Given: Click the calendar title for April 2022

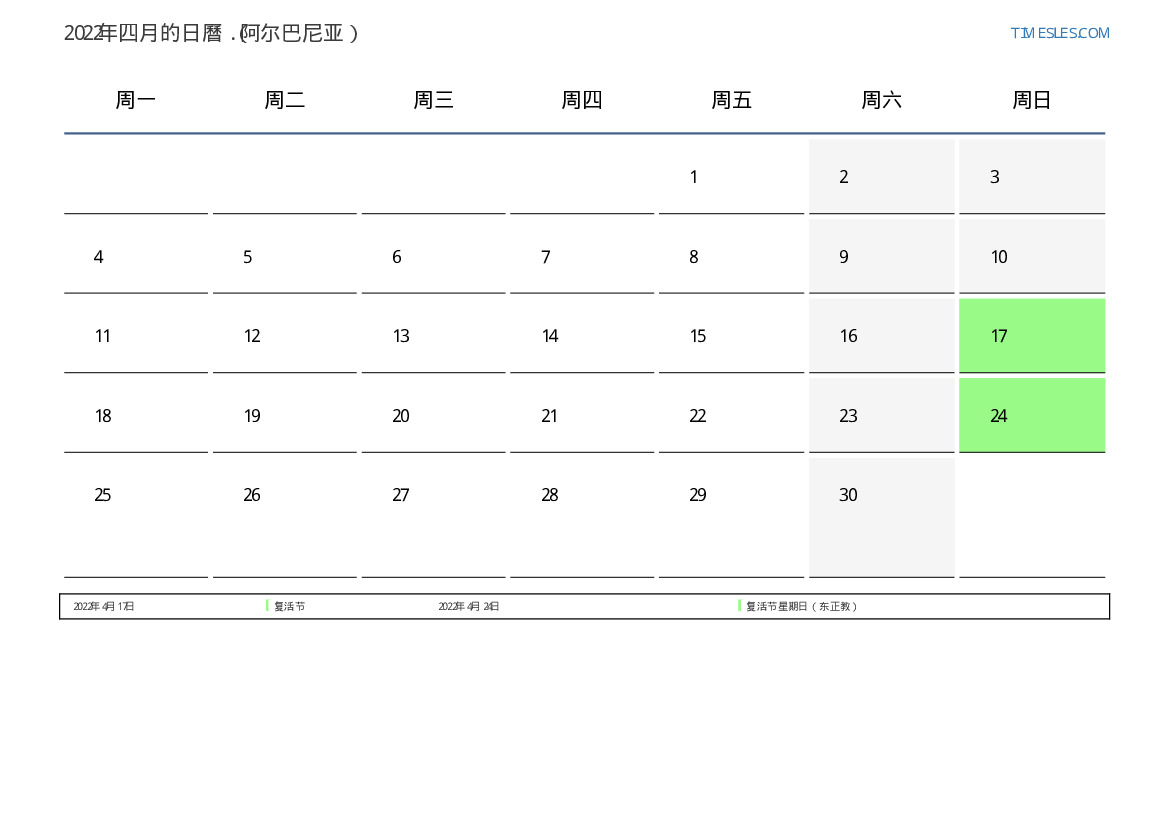Looking at the screenshot, I should (x=211, y=33).
